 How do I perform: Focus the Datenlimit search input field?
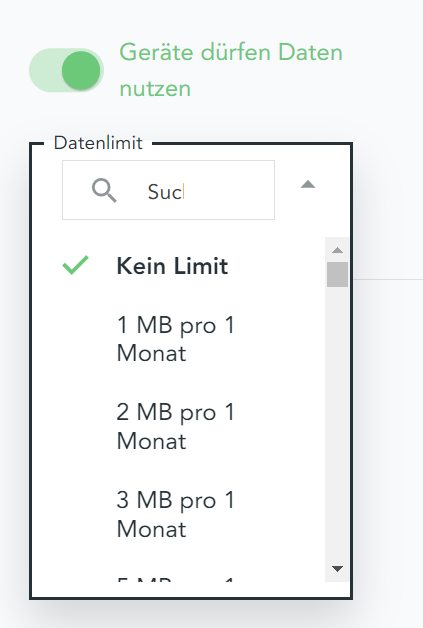tap(168, 190)
